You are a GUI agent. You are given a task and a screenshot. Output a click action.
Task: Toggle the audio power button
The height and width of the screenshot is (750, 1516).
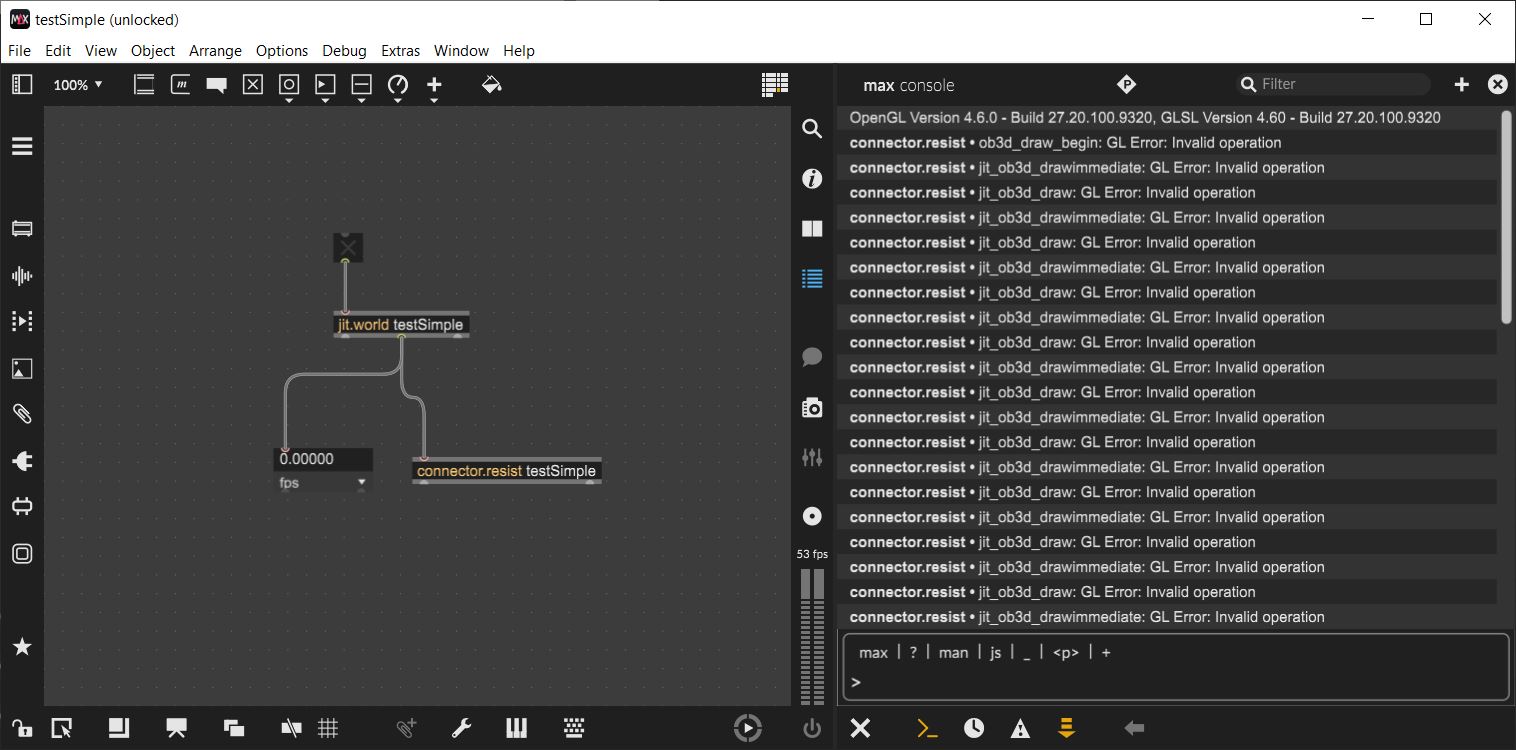click(x=812, y=728)
